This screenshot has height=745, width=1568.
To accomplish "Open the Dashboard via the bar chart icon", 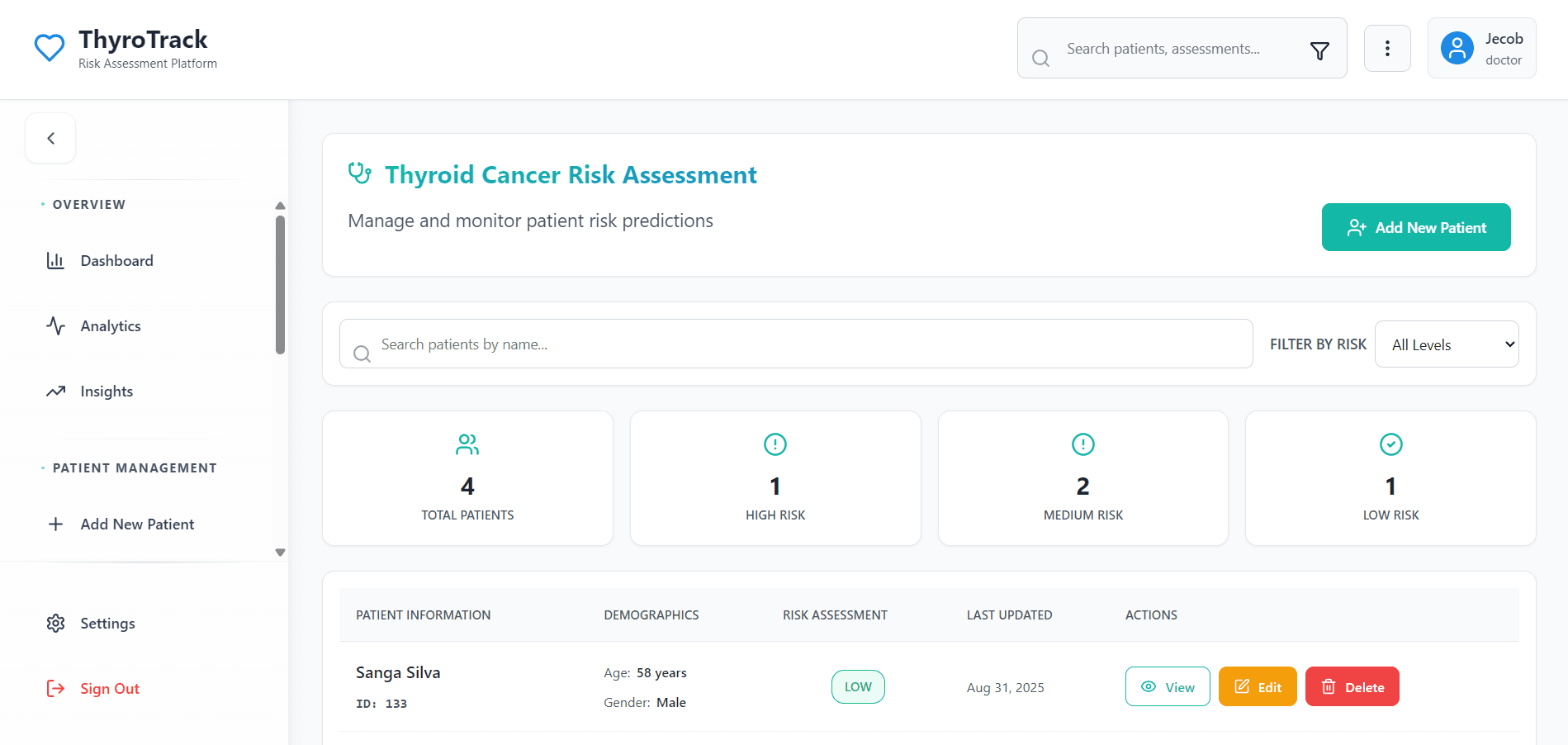I will (54, 260).
